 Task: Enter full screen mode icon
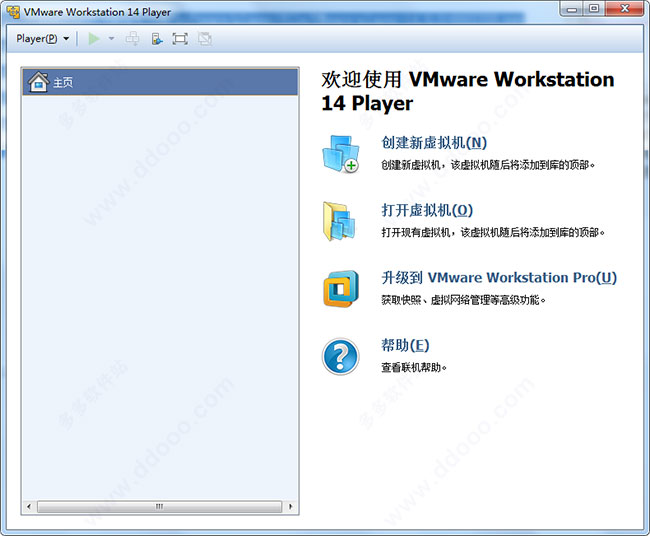[x=180, y=39]
